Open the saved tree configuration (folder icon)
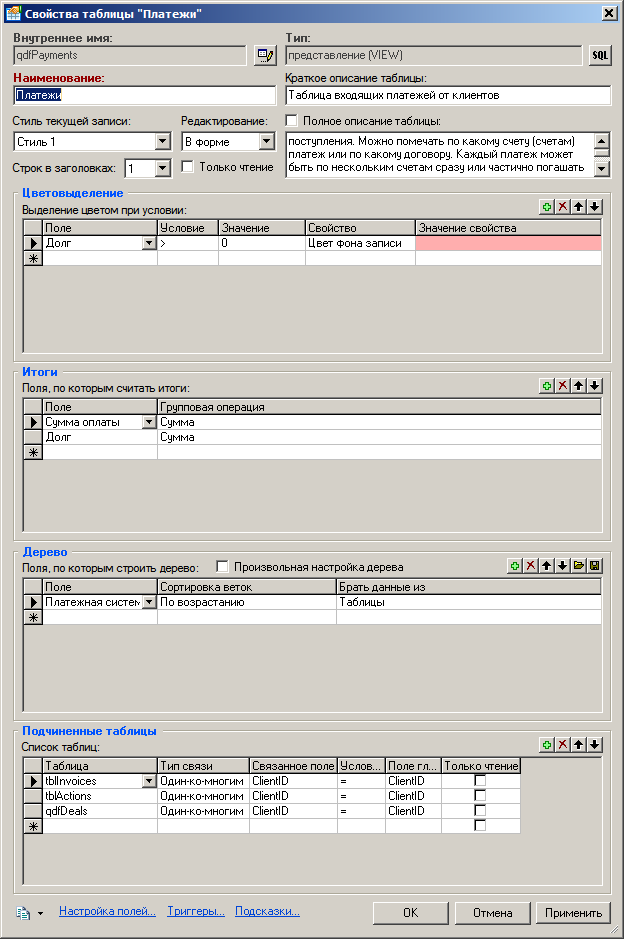 click(578, 566)
